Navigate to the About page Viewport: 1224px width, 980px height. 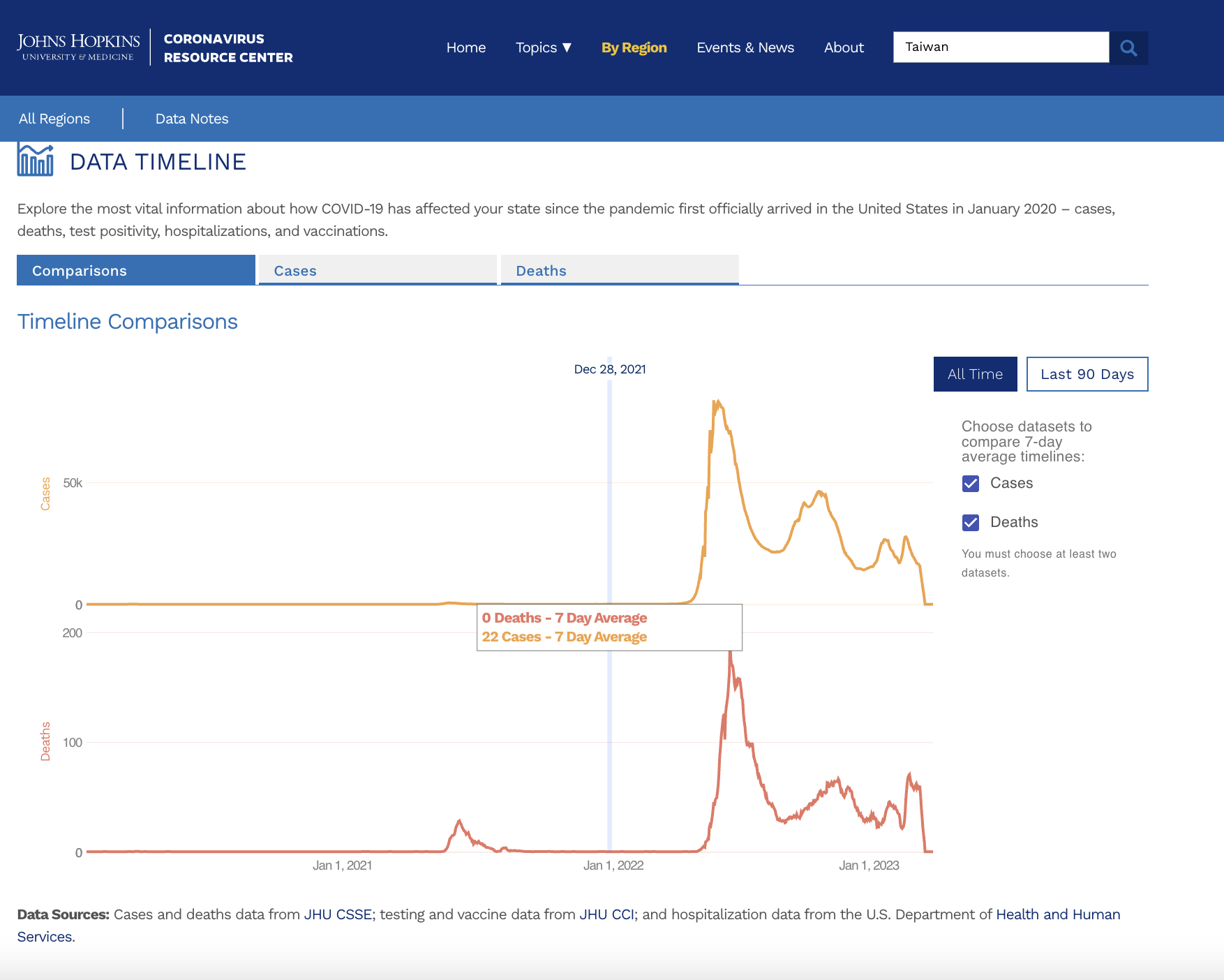pyautogui.click(x=843, y=47)
